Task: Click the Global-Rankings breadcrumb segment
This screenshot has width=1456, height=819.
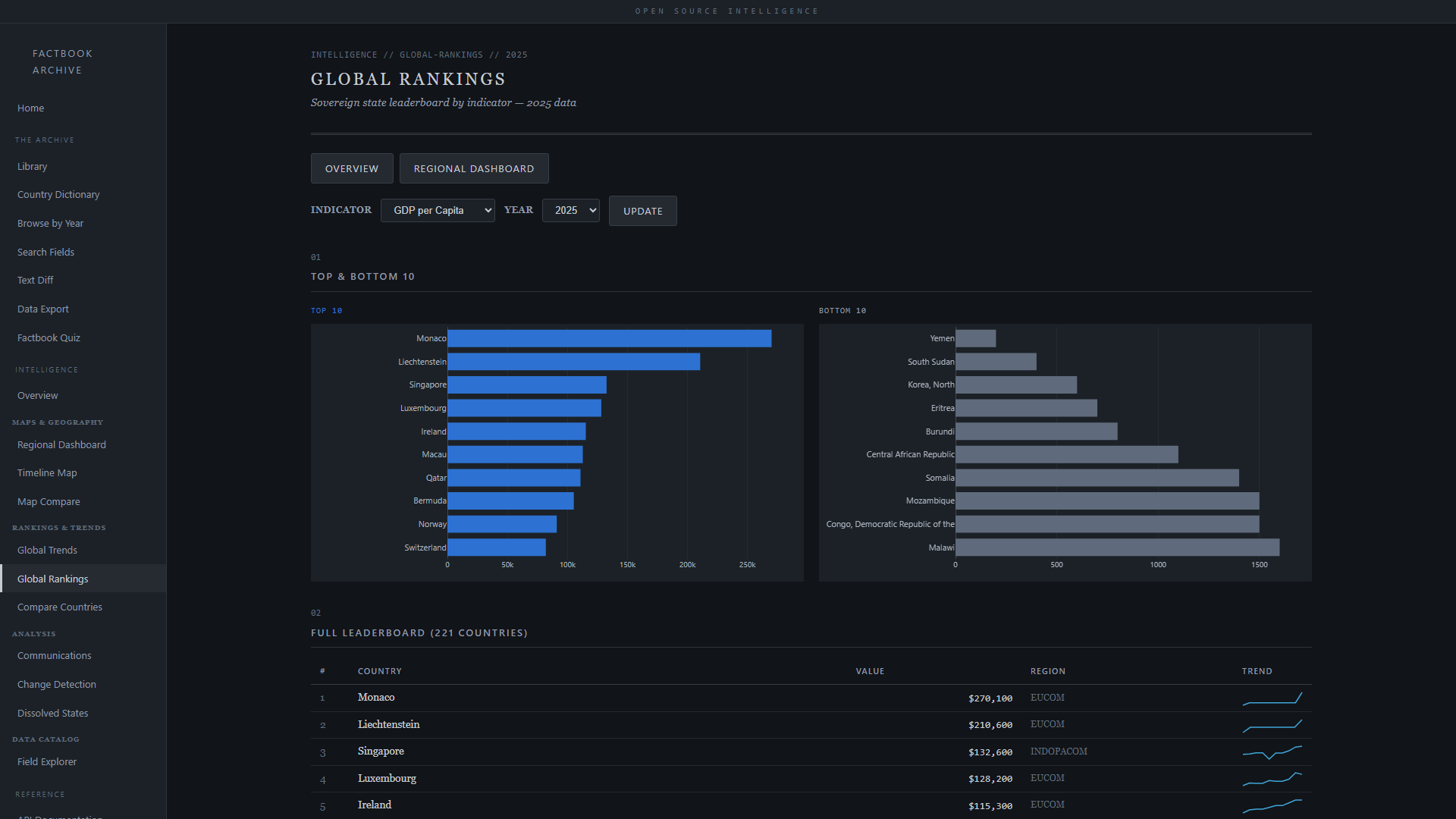Action: pyautogui.click(x=441, y=55)
